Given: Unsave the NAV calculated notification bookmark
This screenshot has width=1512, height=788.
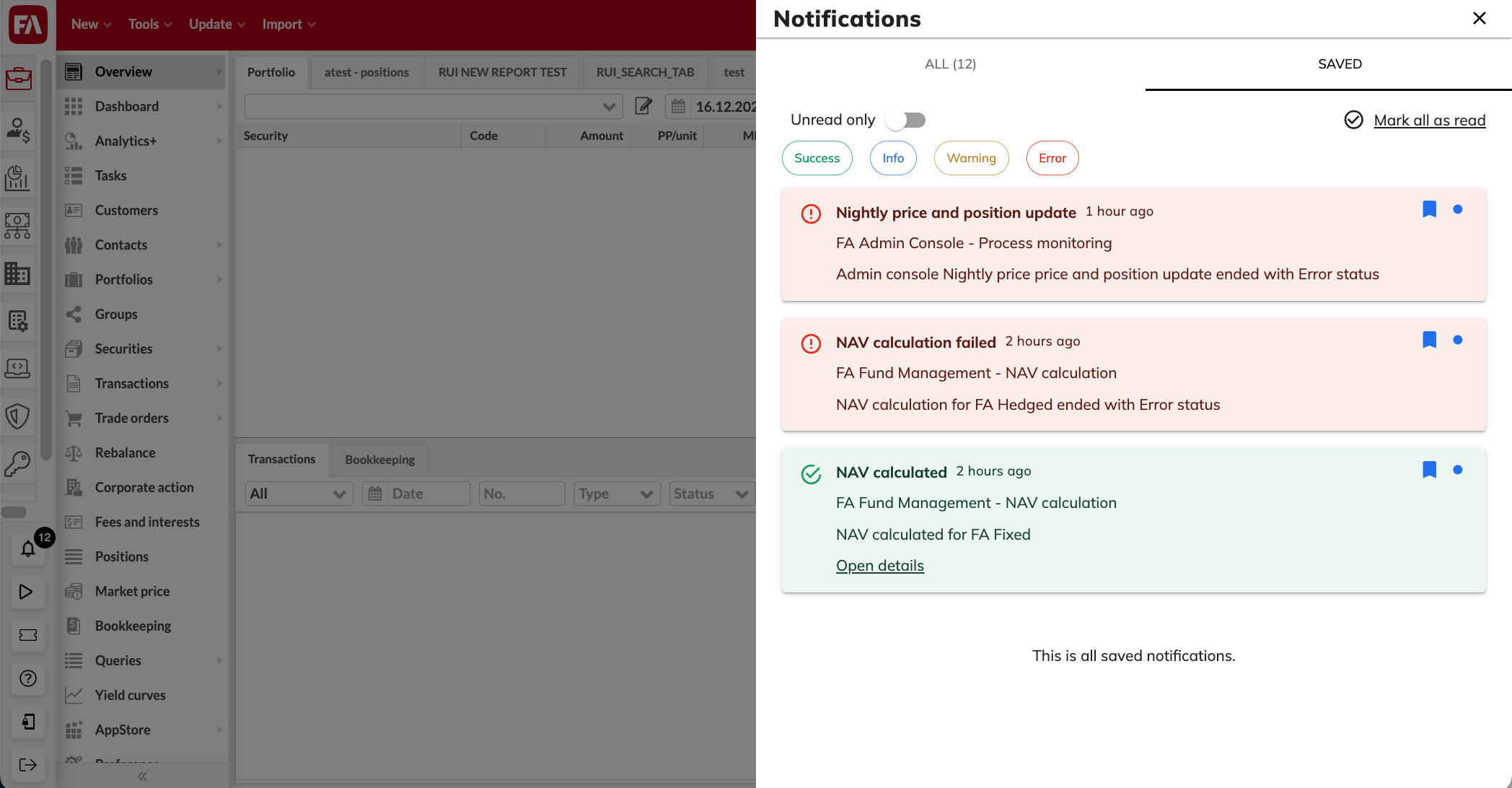Looking at the screenshot, I should point(1429,470).
